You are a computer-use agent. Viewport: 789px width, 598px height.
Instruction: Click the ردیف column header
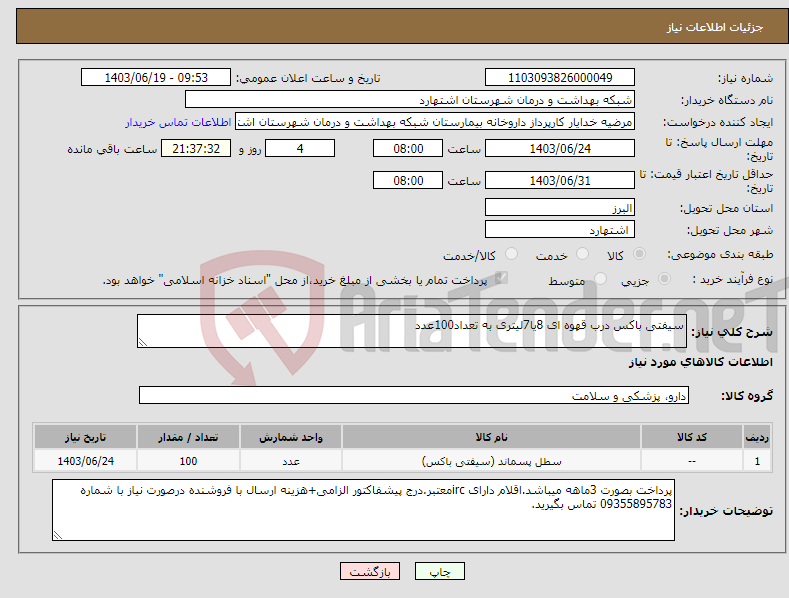(757, 437)
